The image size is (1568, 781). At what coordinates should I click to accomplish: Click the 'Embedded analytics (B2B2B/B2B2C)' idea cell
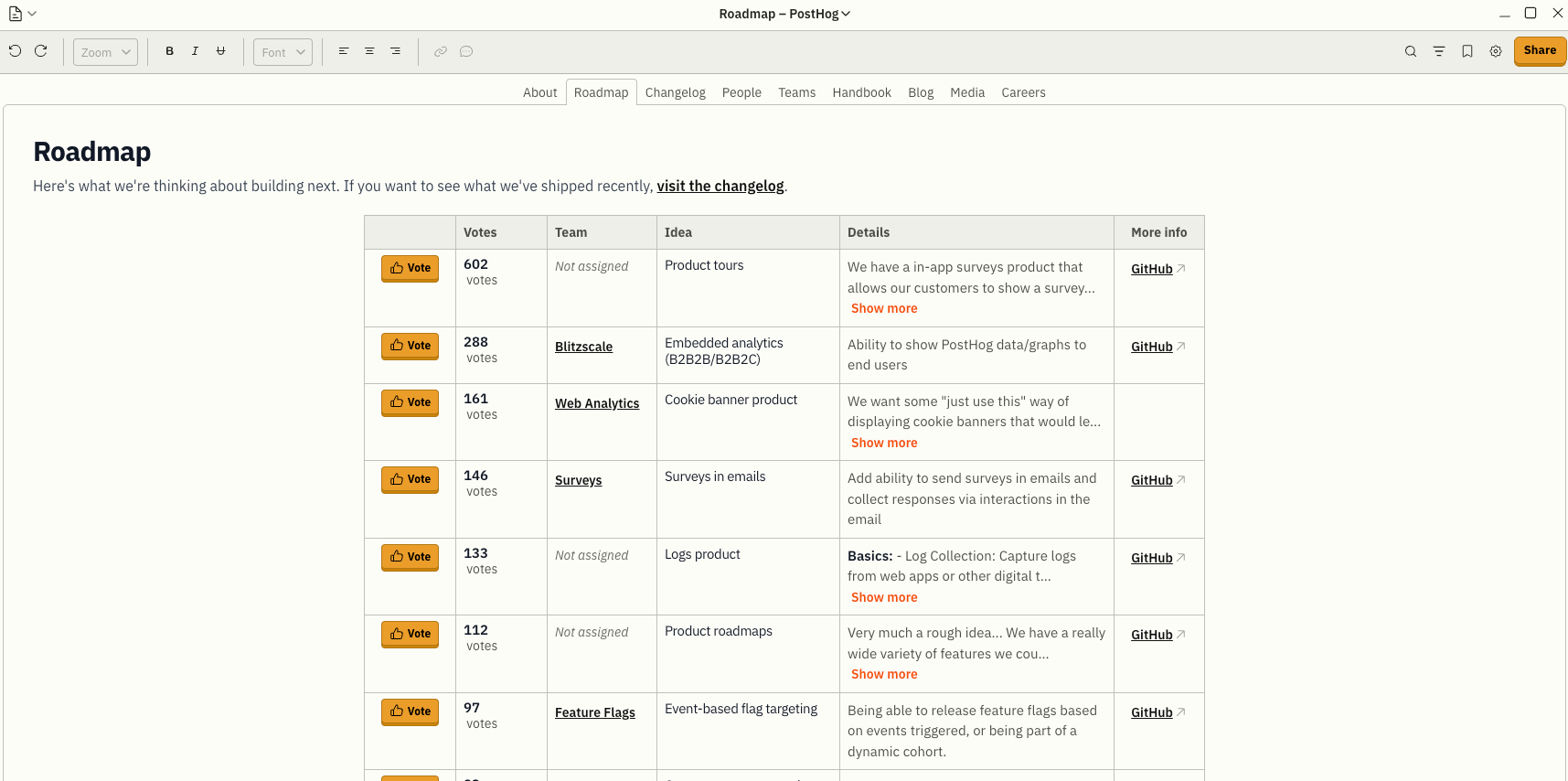tap(748, 355)
